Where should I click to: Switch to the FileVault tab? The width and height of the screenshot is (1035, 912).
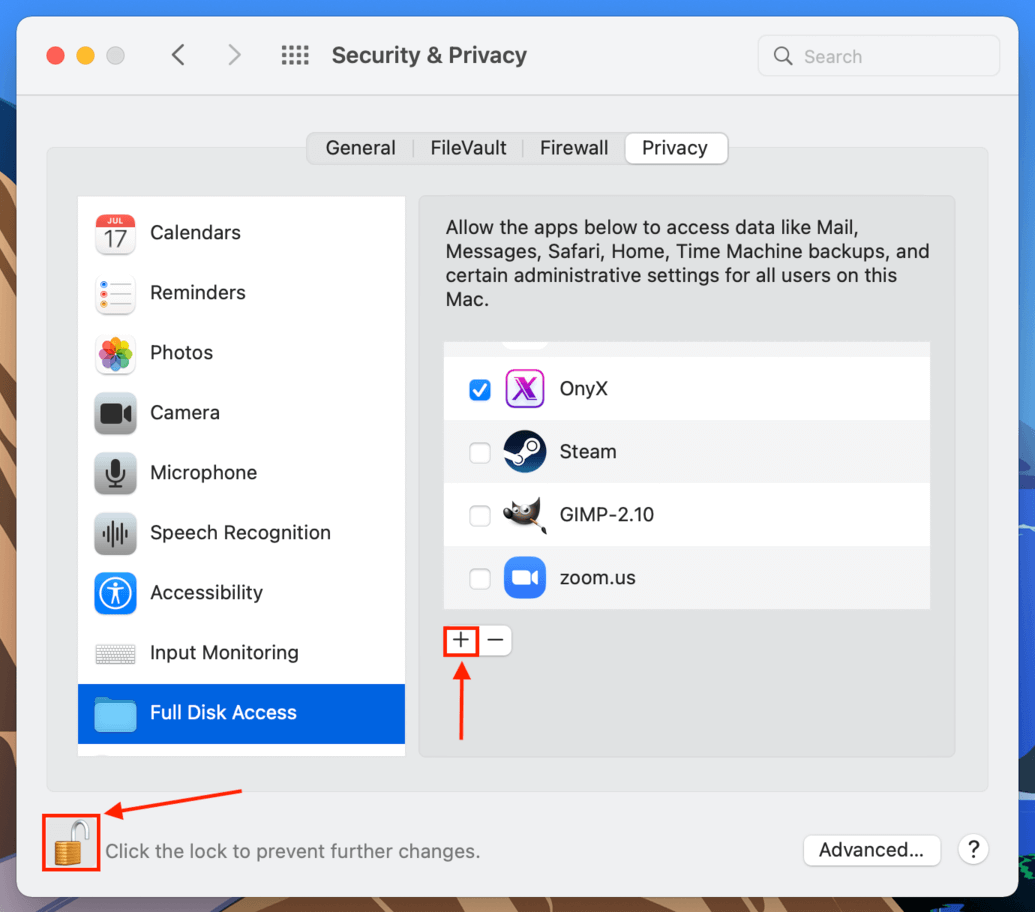468,148
